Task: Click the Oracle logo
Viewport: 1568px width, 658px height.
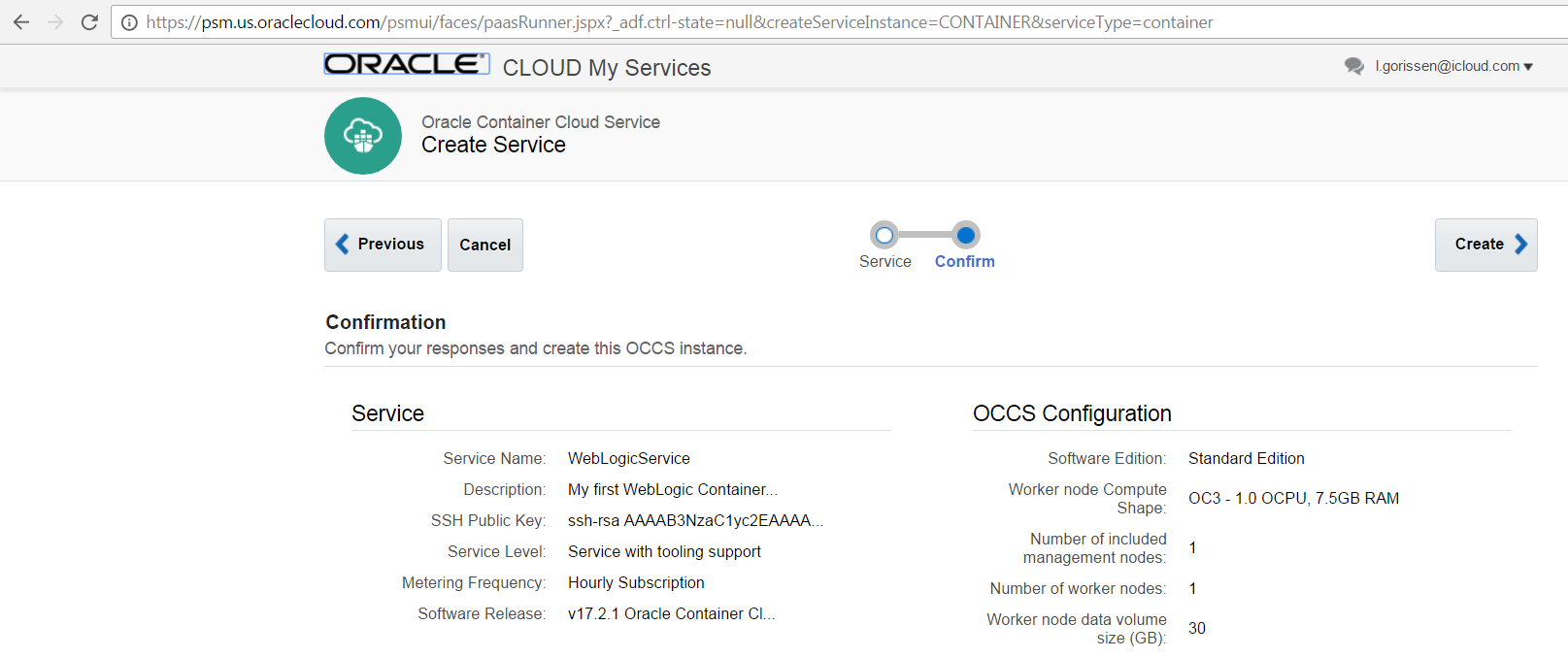Action: tap(406, 64)
